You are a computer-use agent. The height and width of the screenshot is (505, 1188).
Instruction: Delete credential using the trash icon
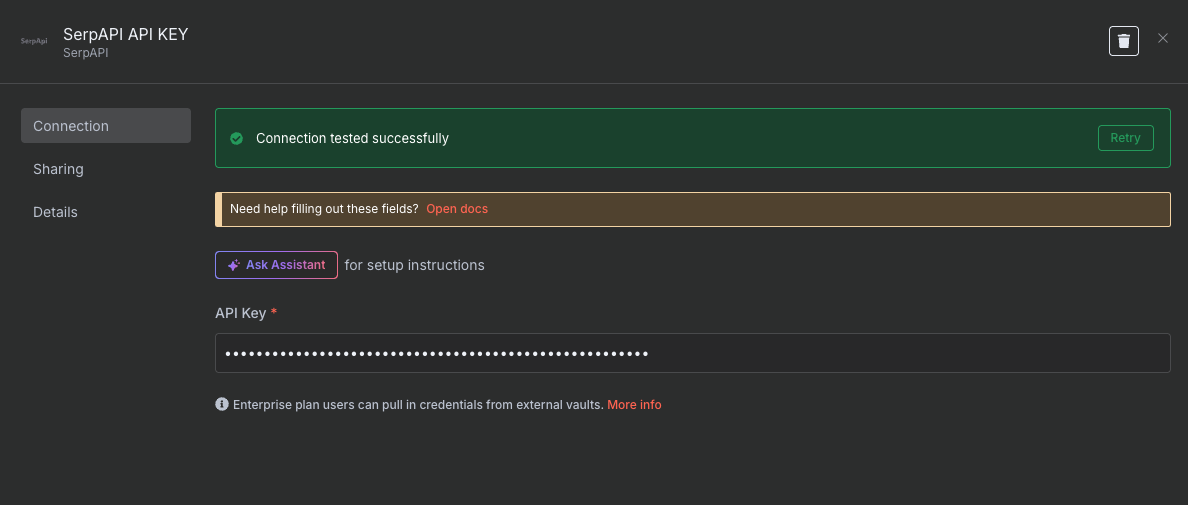click(x=1124, y=41)
